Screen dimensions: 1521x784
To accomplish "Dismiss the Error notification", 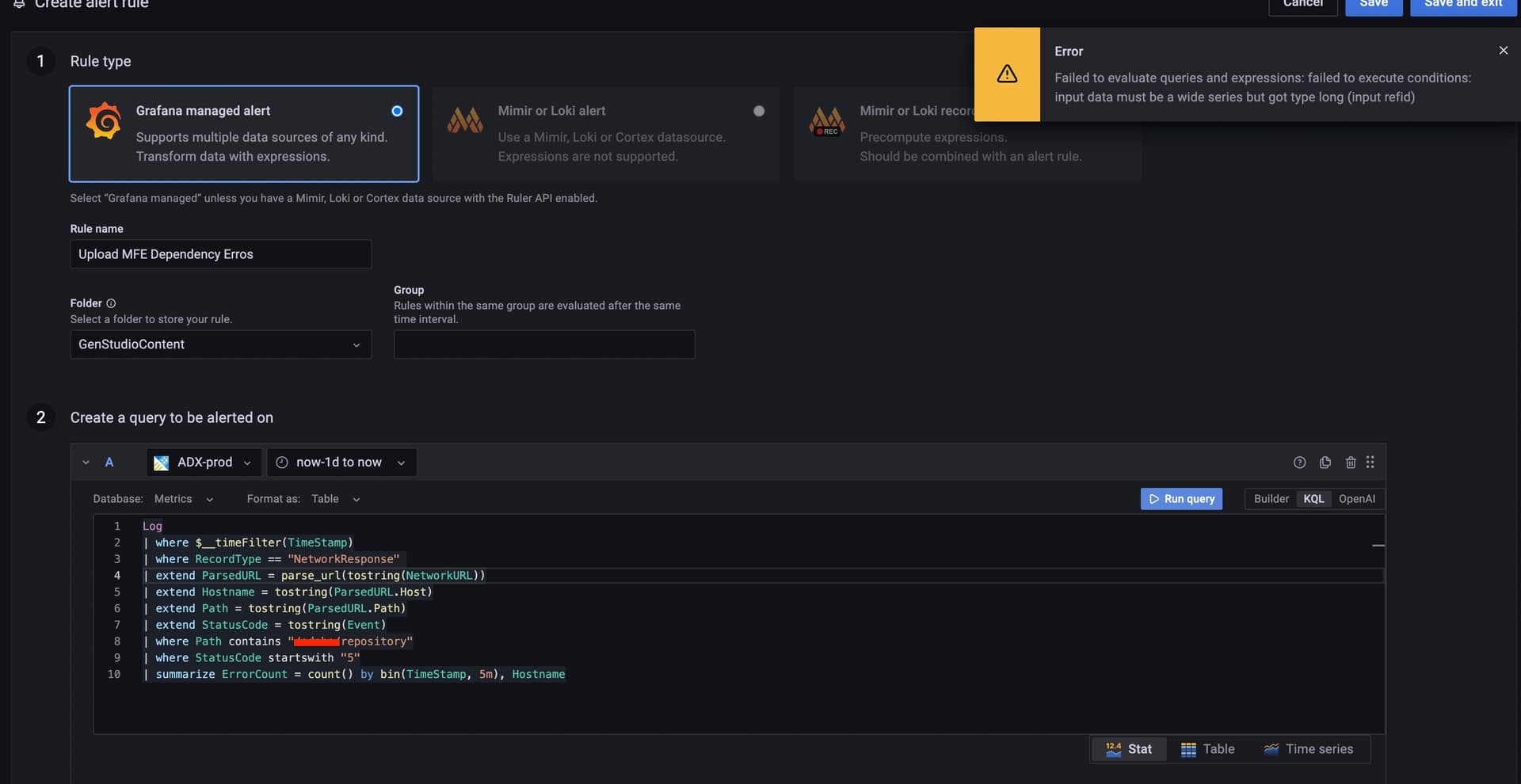I will point(1503,51).
